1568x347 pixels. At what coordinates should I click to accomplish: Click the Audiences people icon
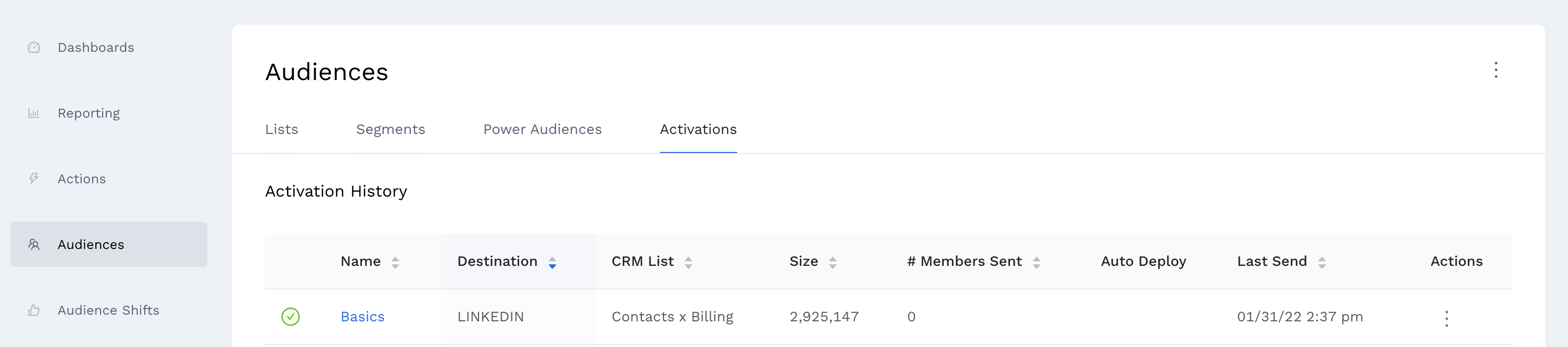[34, 244]
